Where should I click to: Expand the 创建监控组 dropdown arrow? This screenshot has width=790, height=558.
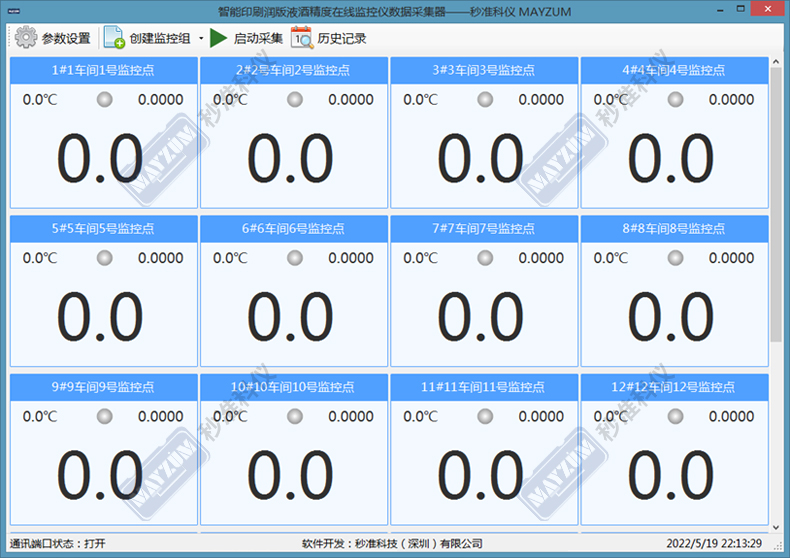click(201, 38)
